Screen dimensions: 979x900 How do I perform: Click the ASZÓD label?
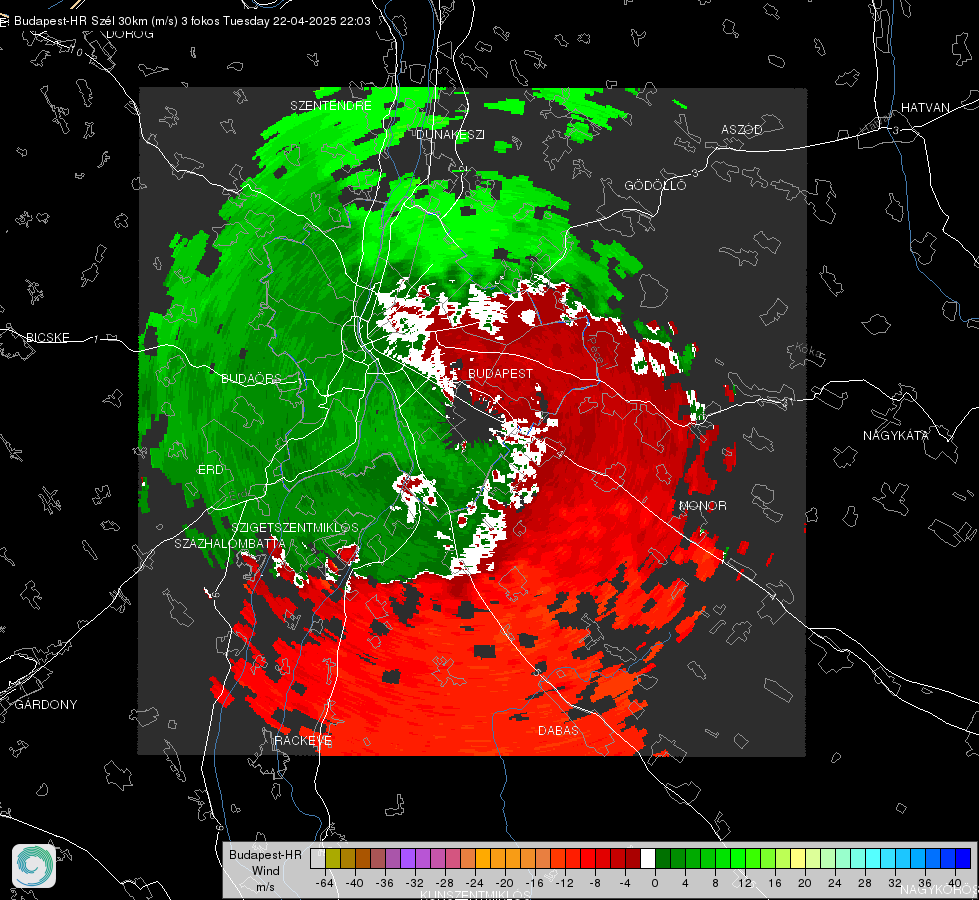click(742, 129)
